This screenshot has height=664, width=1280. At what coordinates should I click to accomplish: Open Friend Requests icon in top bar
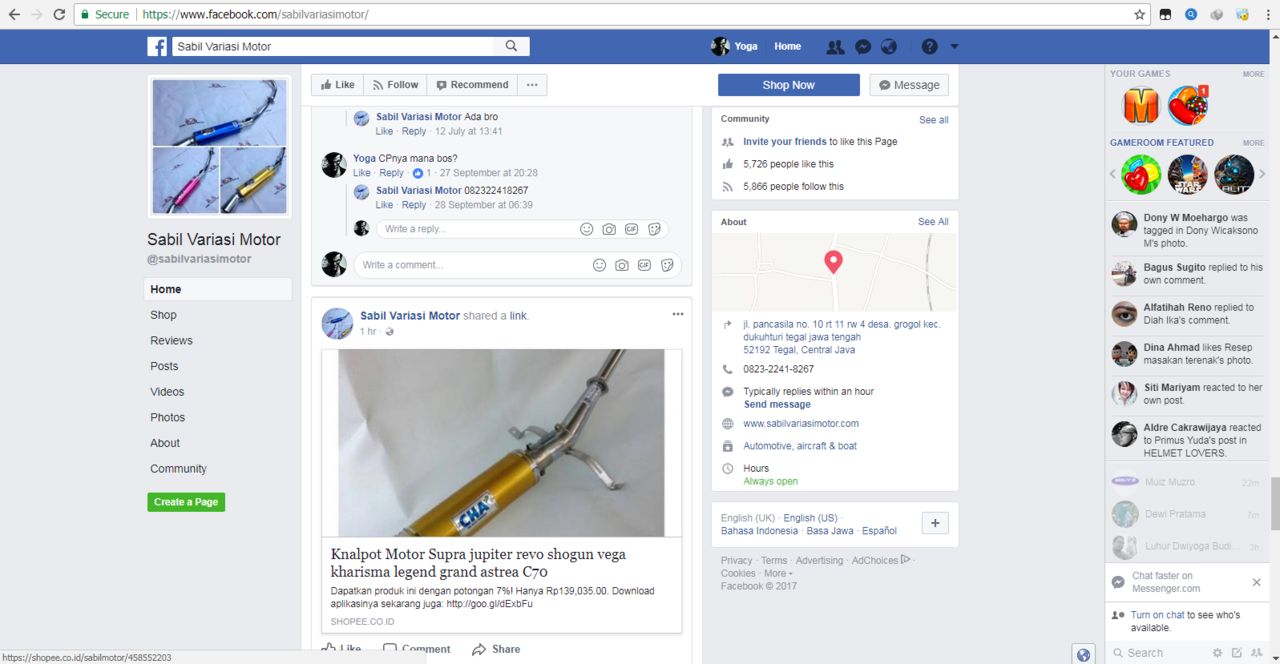(x=835, y=47)
